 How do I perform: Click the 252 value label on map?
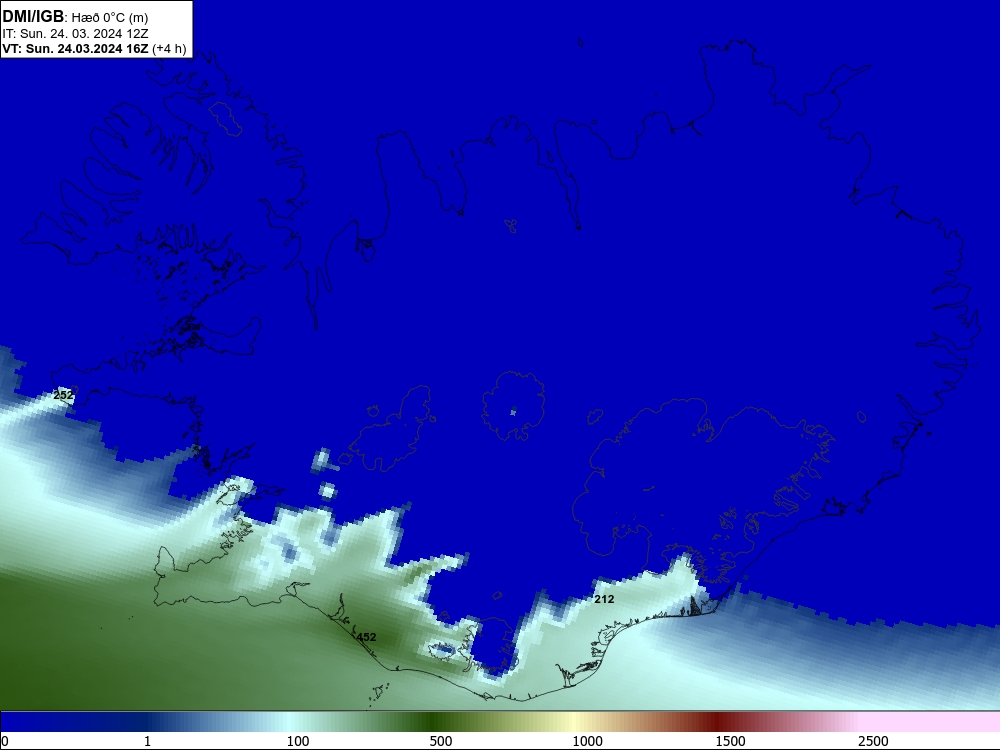[x=63, y=395]
